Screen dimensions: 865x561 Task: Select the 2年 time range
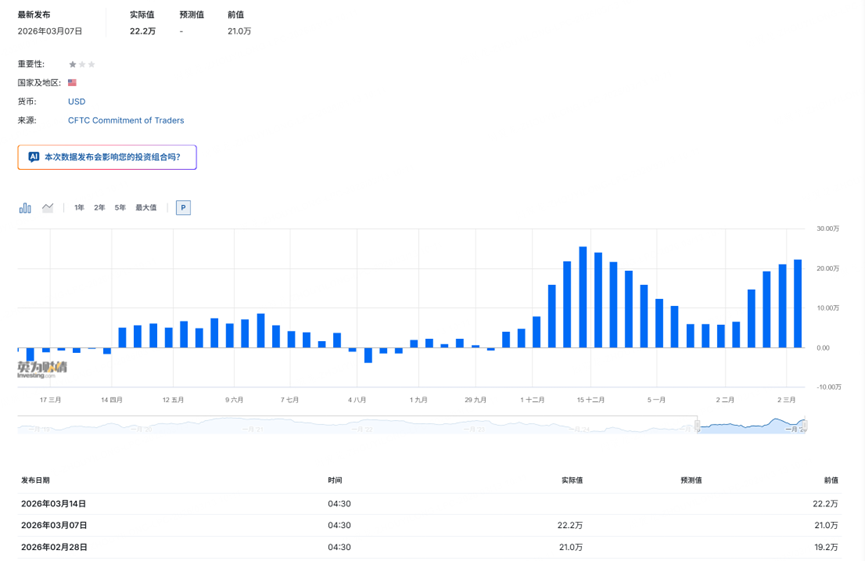(99, 208)
